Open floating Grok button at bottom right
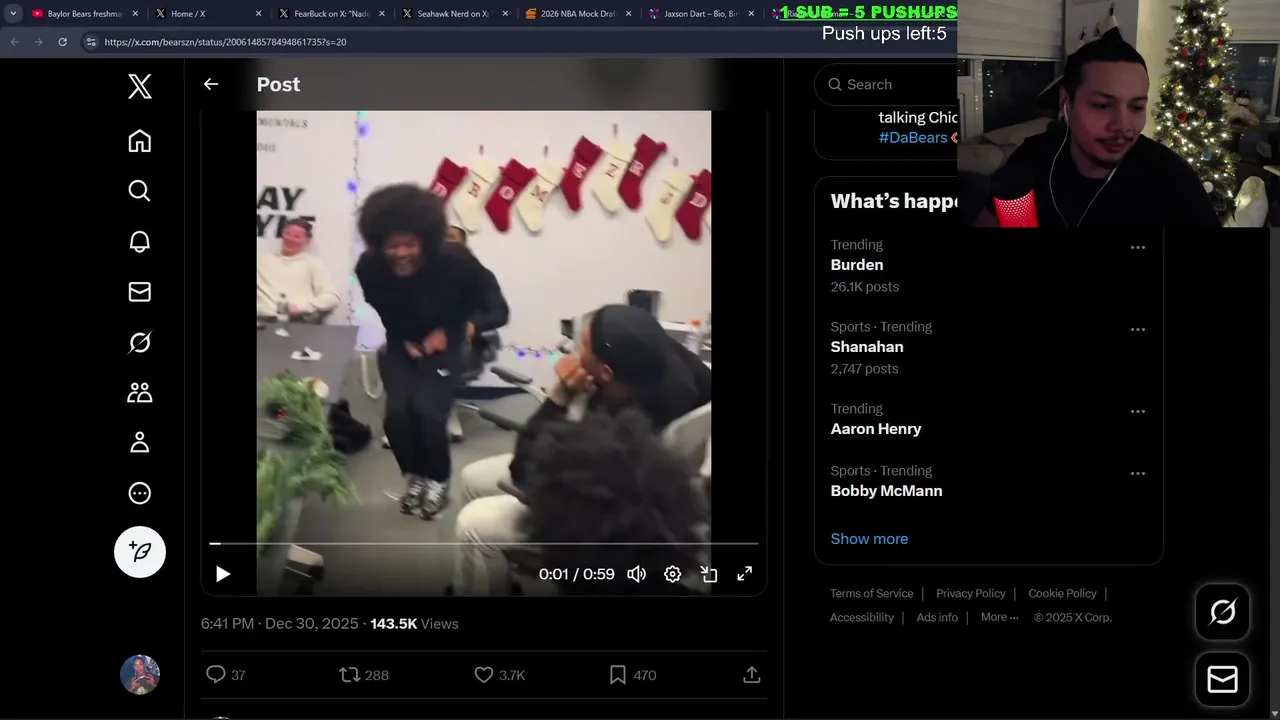Viewport: 1280px width, 720px height. [1223, 612]
